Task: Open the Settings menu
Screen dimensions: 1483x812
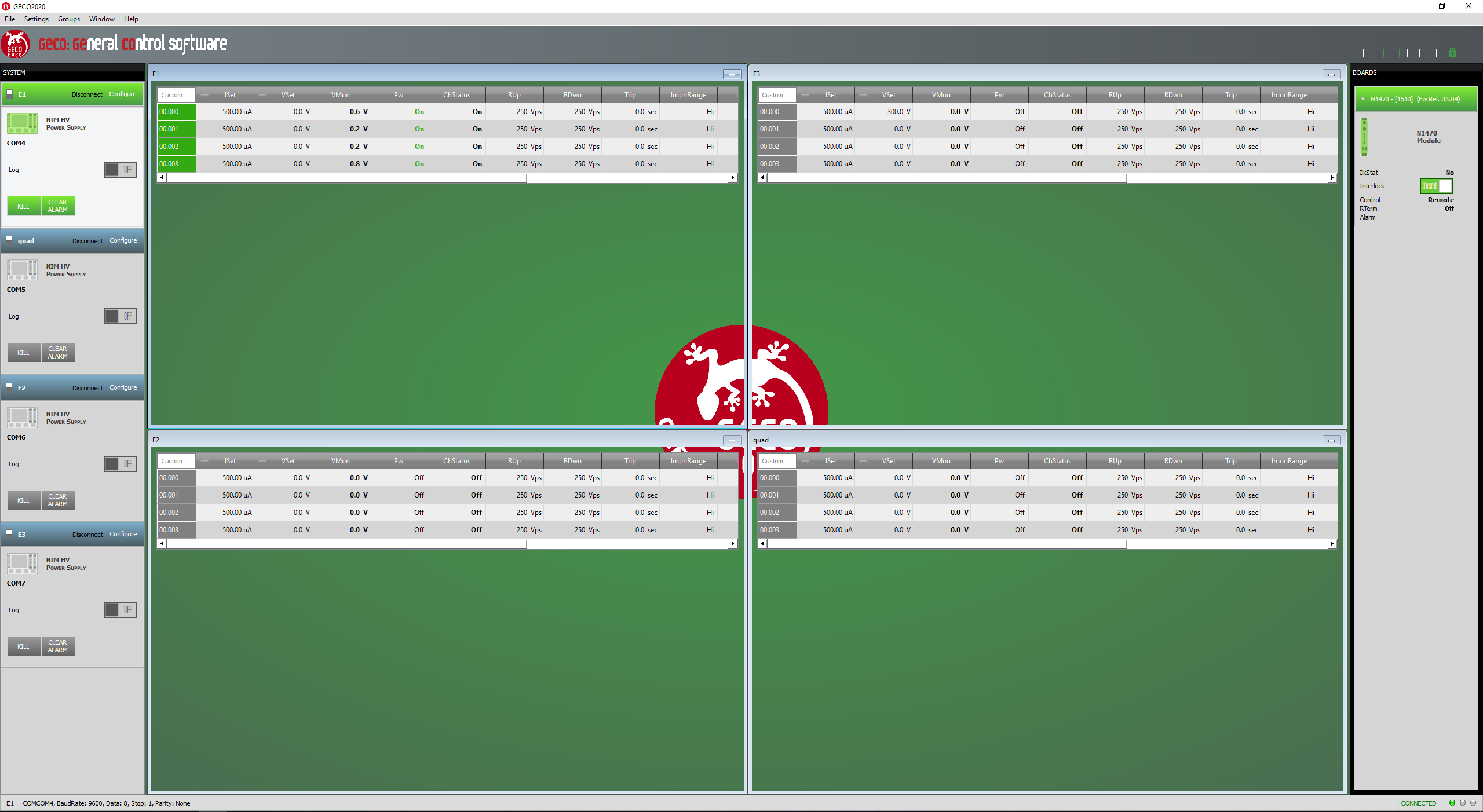Action: point(36,19)
